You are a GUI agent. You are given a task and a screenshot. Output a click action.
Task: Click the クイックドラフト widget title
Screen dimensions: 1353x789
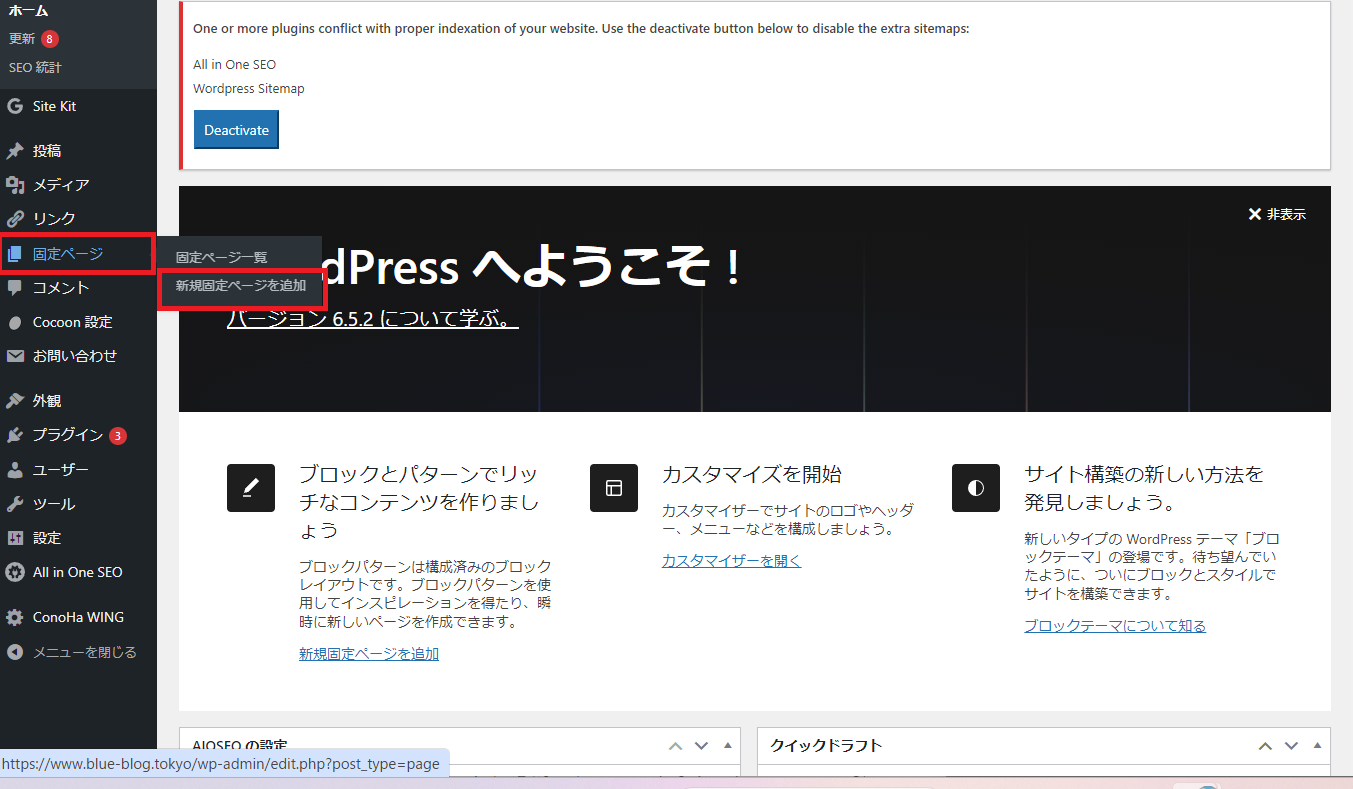(826, 746)
